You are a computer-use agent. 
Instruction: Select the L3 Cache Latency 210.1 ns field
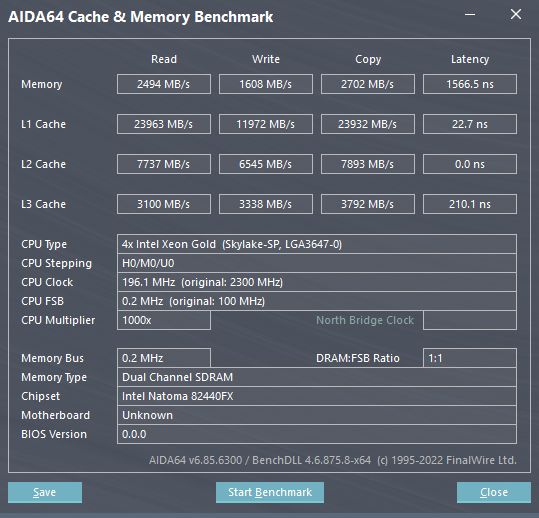point(470,204)
